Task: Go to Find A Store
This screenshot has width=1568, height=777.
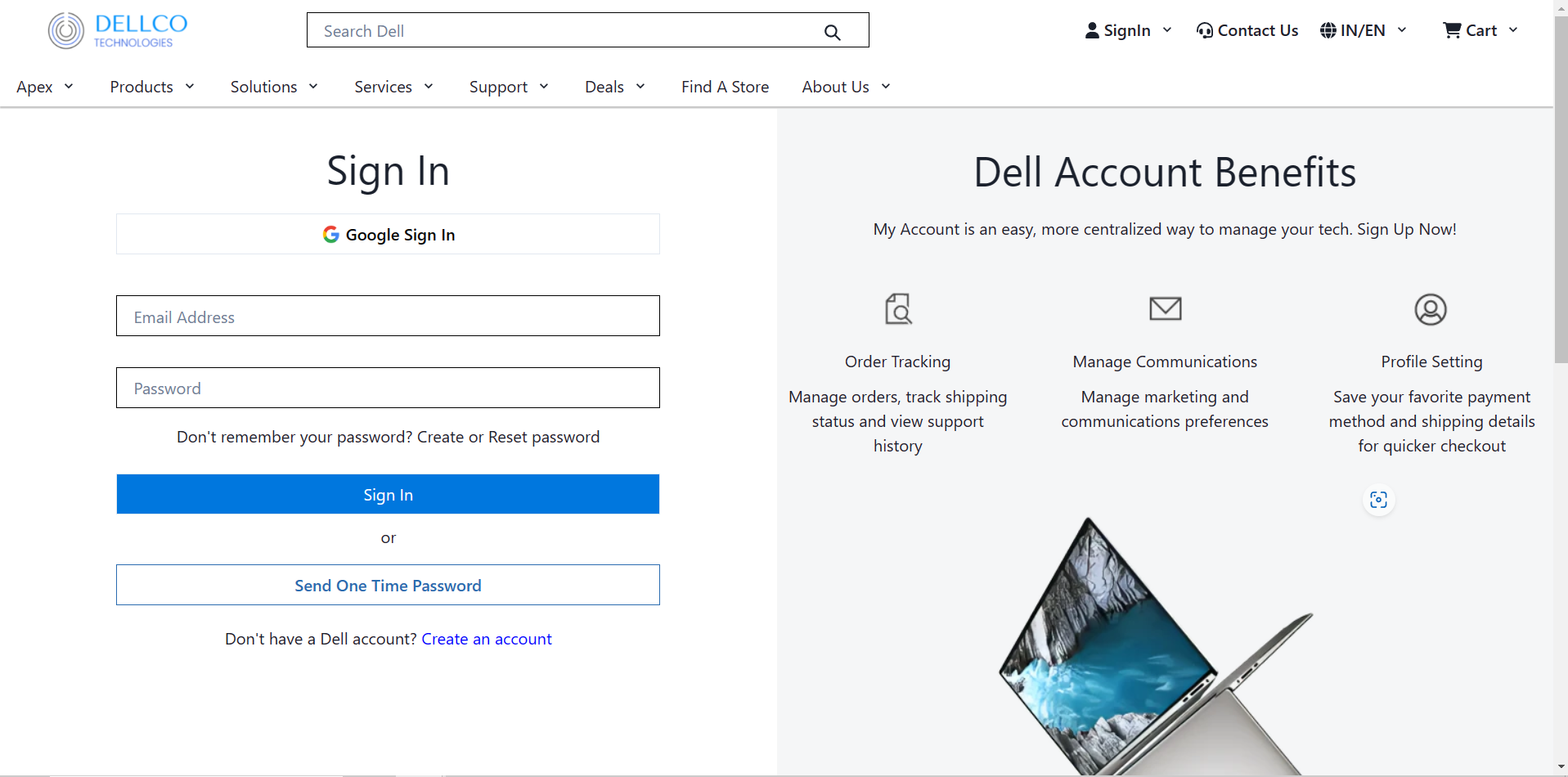Action: [725, 87]
